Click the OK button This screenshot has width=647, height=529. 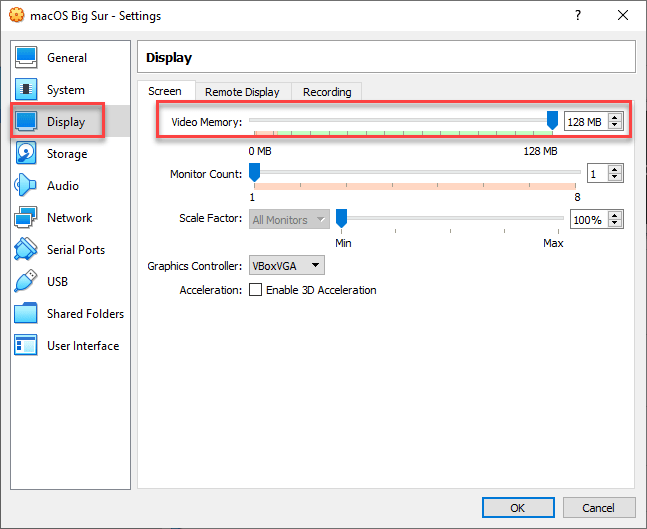tap(517, 508)
